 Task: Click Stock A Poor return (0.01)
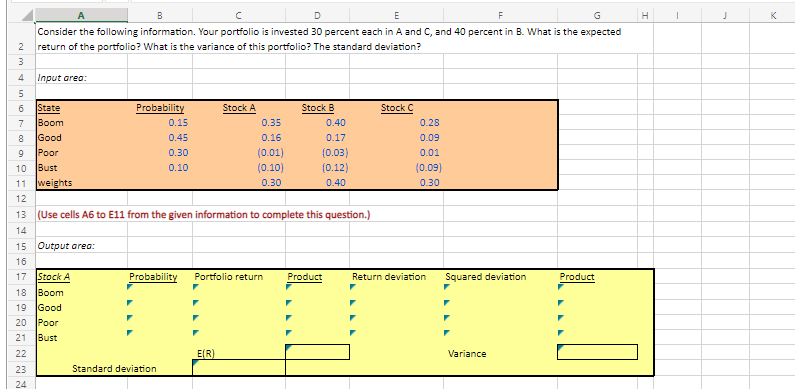coord(270,153)
